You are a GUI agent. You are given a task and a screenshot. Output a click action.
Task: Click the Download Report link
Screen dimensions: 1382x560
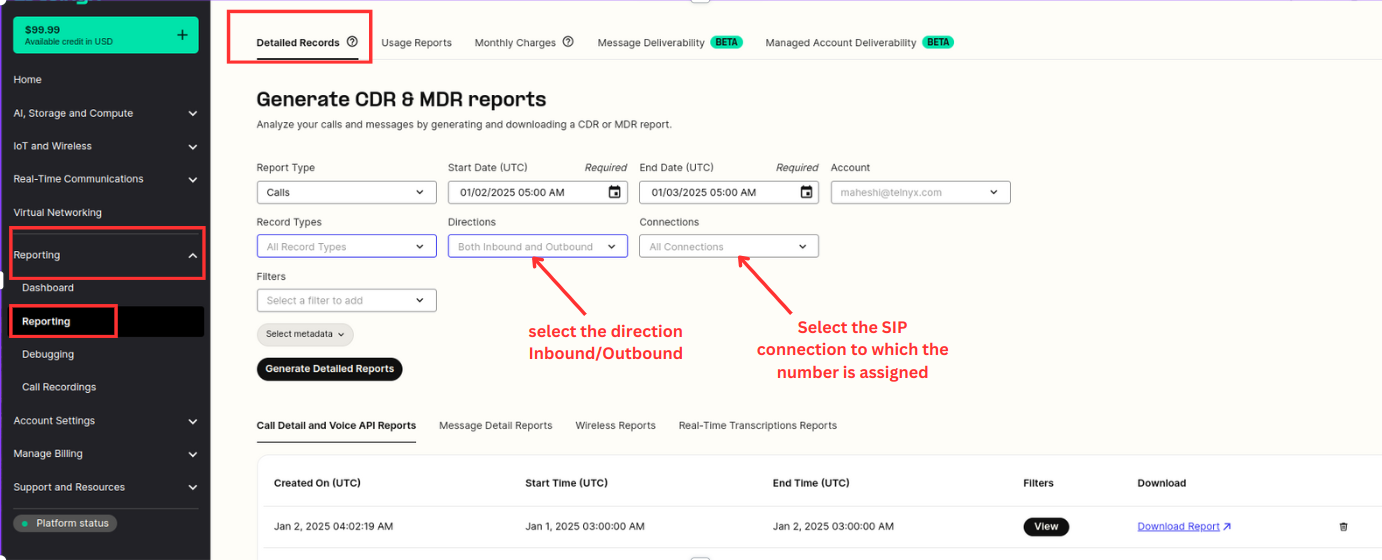1184,526
